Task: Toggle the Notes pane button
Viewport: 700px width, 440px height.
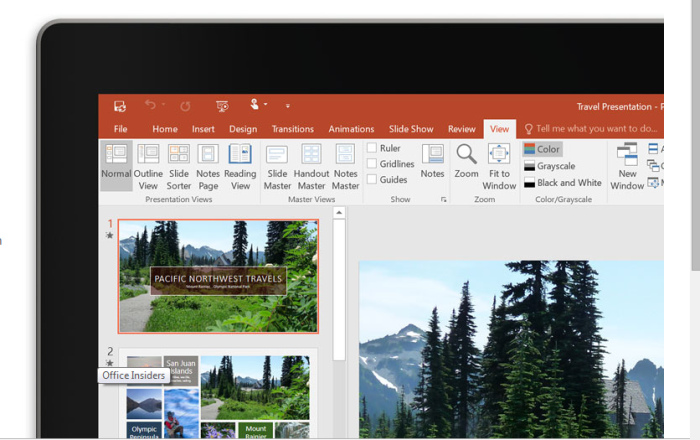Action: tap(433, 161)
